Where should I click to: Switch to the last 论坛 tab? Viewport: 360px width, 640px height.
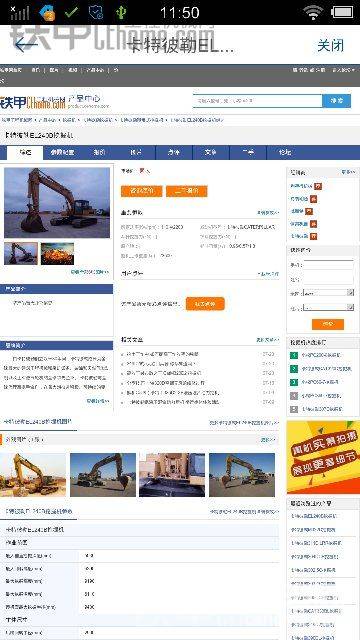285,152
